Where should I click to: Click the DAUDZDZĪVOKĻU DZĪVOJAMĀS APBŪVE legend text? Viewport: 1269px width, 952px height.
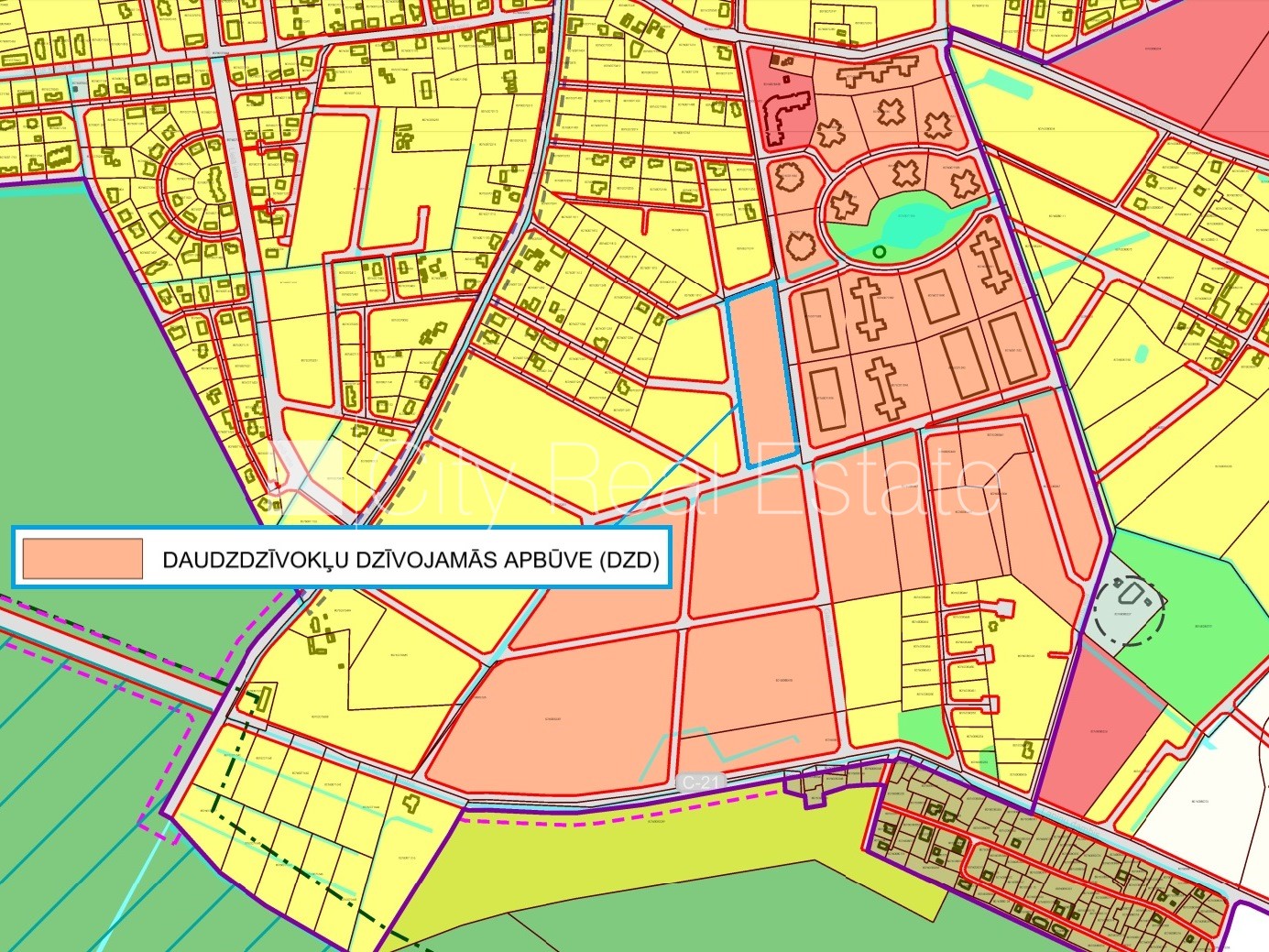[x=410, y=560]
